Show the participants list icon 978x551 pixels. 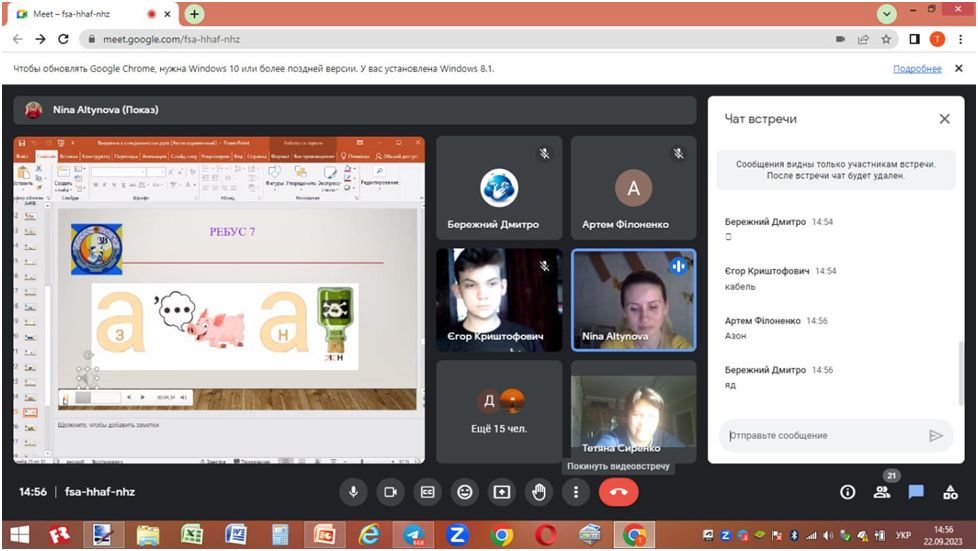(882, 492)
